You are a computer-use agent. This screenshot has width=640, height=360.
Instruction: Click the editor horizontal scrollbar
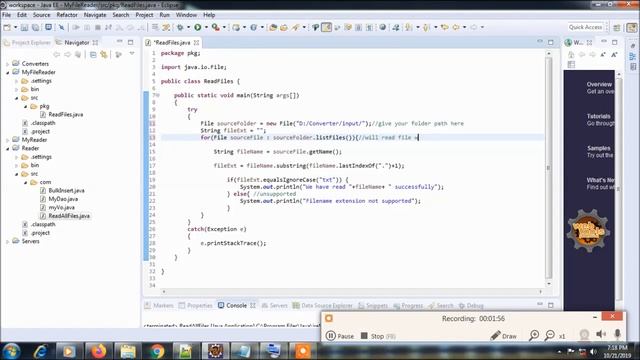point(352,291)
